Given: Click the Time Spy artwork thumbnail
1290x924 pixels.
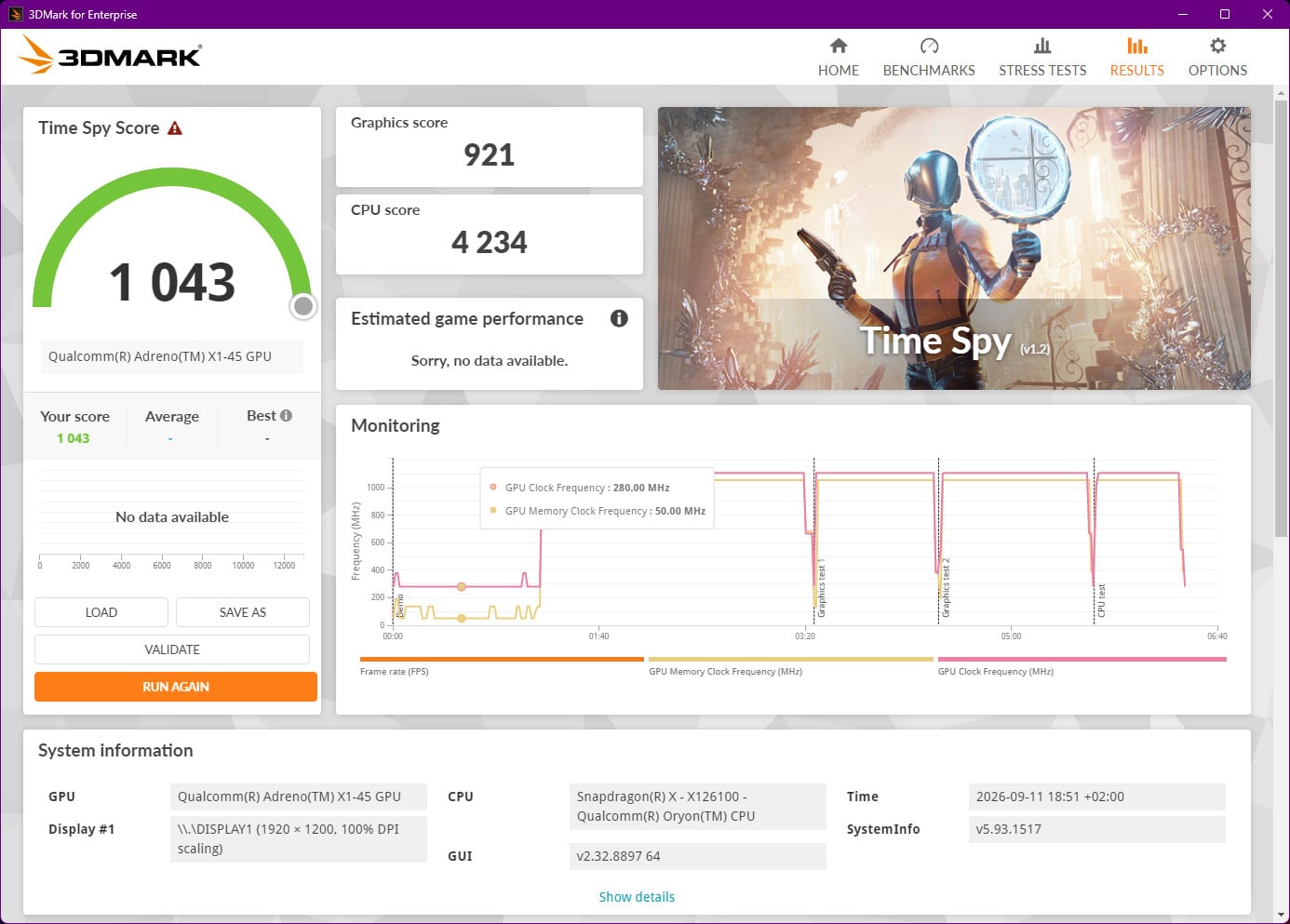Looking at the screenshot, I should click(x=954, y=248).
